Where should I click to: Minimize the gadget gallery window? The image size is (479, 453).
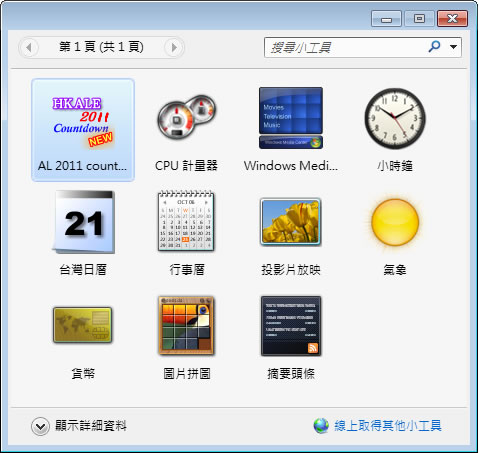tap(386, 18)
